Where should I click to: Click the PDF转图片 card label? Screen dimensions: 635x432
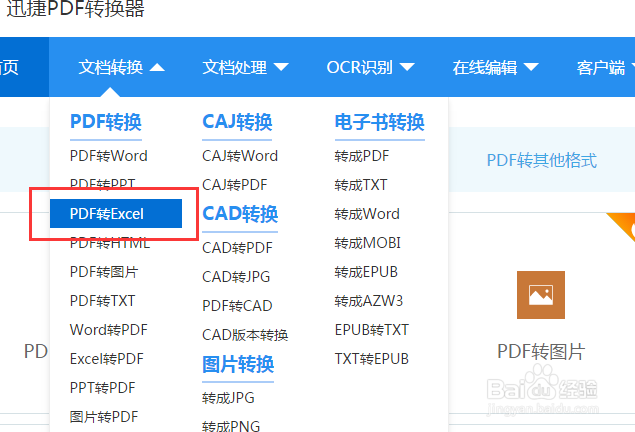[541, 351]
